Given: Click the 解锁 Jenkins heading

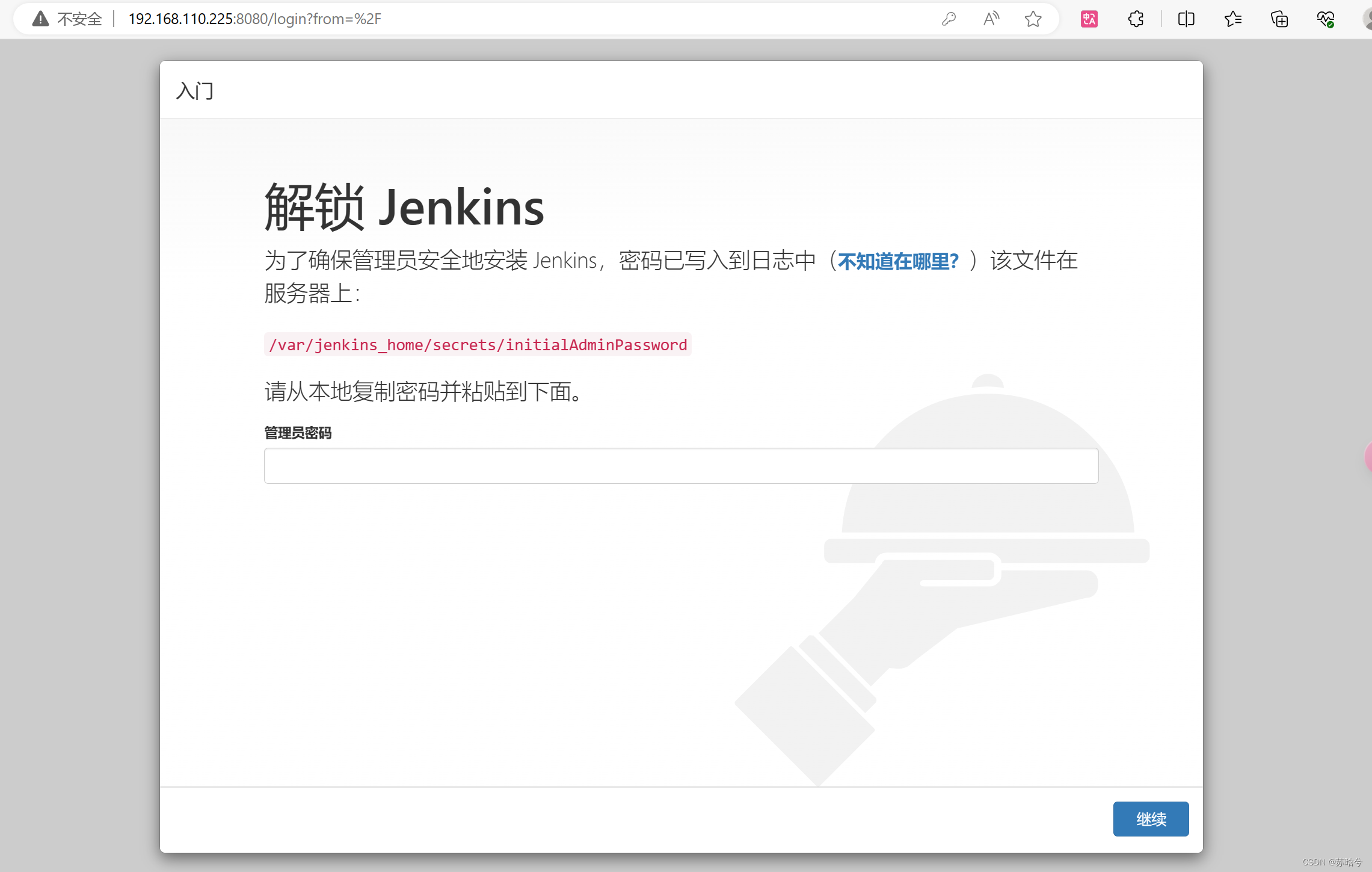Looking at the screenshot, I should pyautogui.click(x=404, y=207).
